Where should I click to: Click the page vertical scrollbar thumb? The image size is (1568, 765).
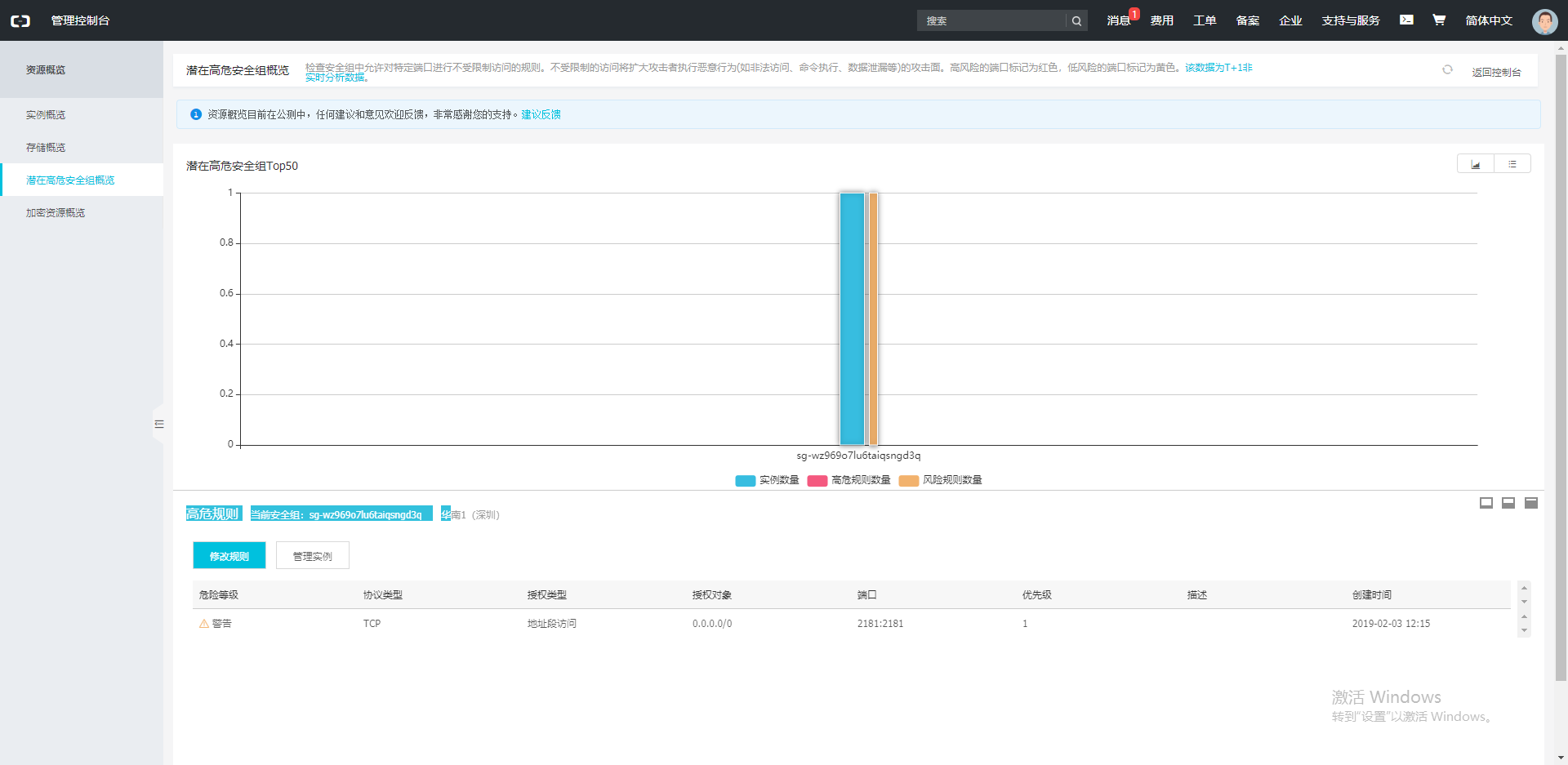[x=1561, y=367]
